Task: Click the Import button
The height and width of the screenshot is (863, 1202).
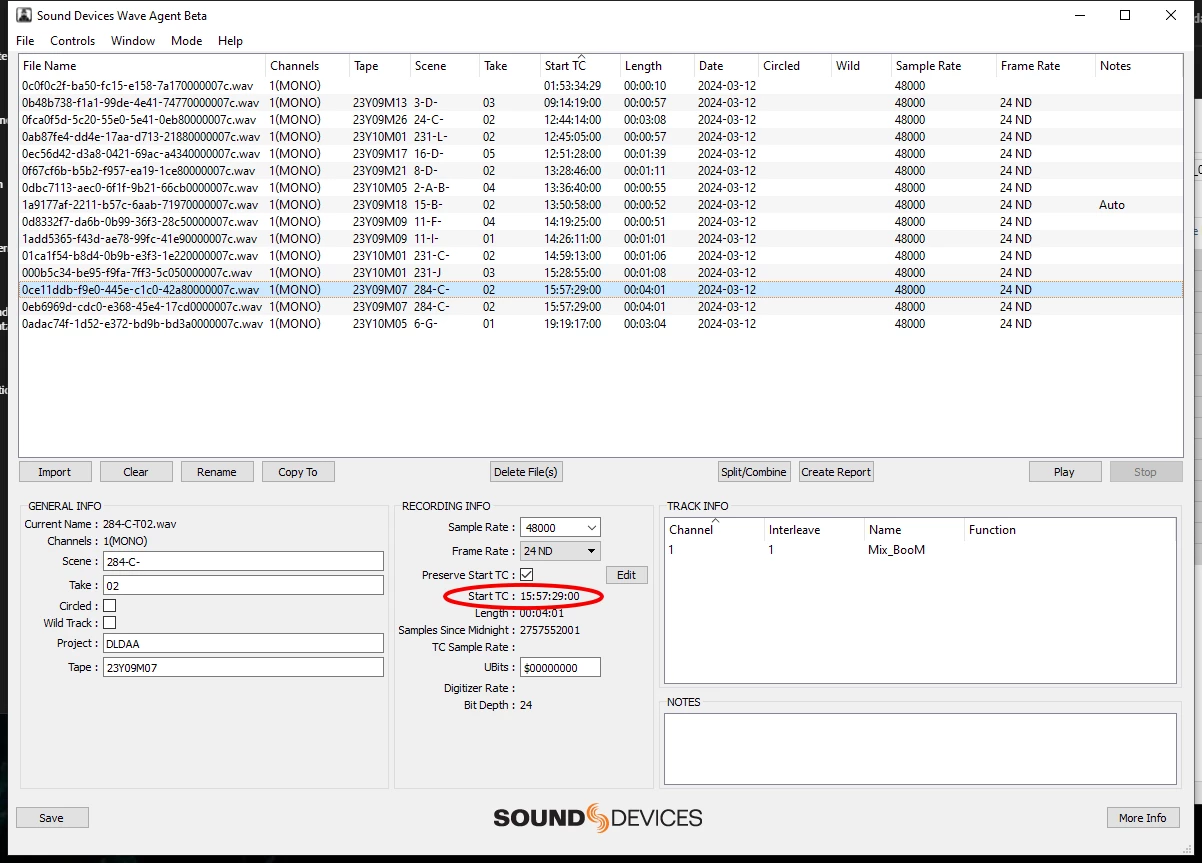Action: (x=55, y=472)
